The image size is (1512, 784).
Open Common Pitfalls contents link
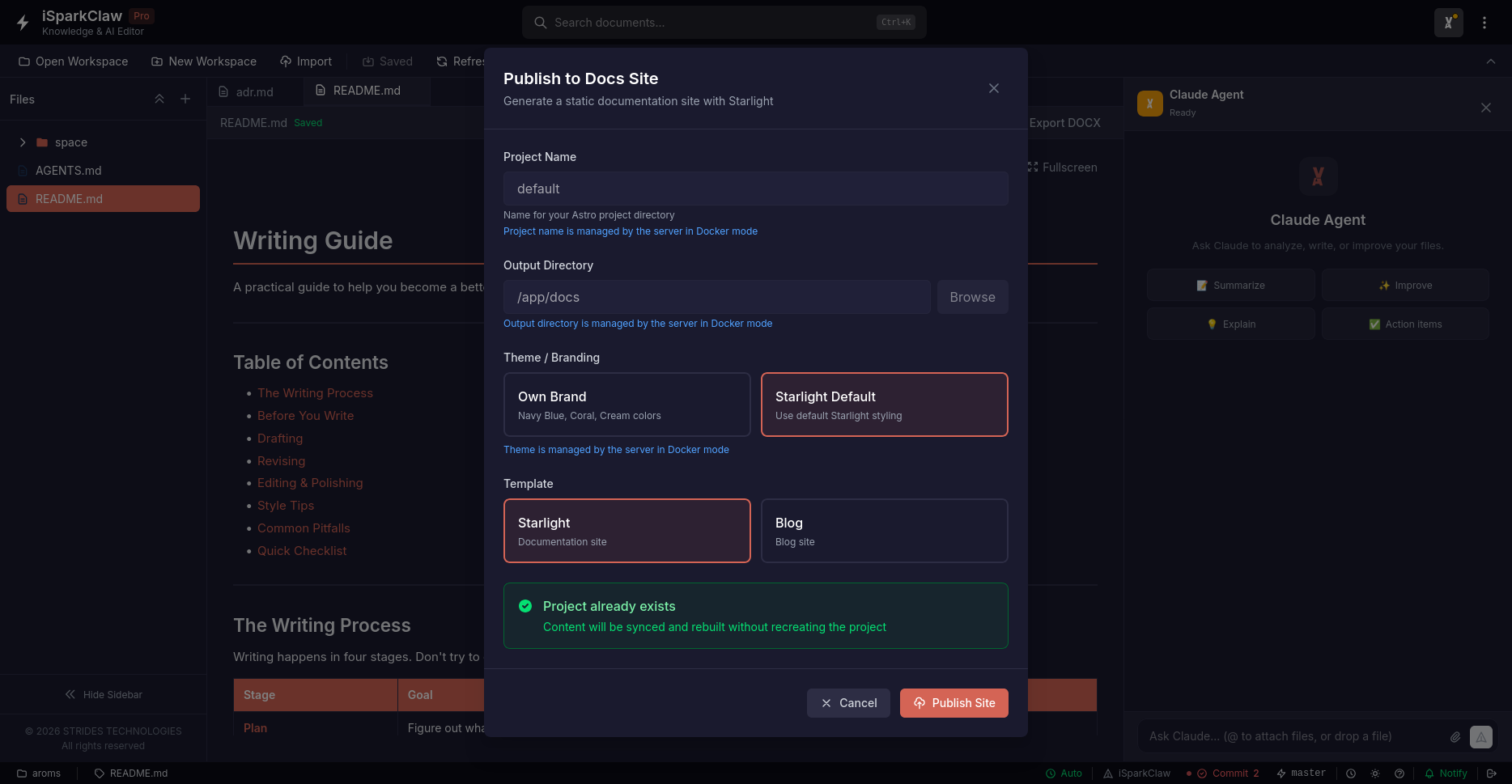pyautogui.click(x=304, y=528)
